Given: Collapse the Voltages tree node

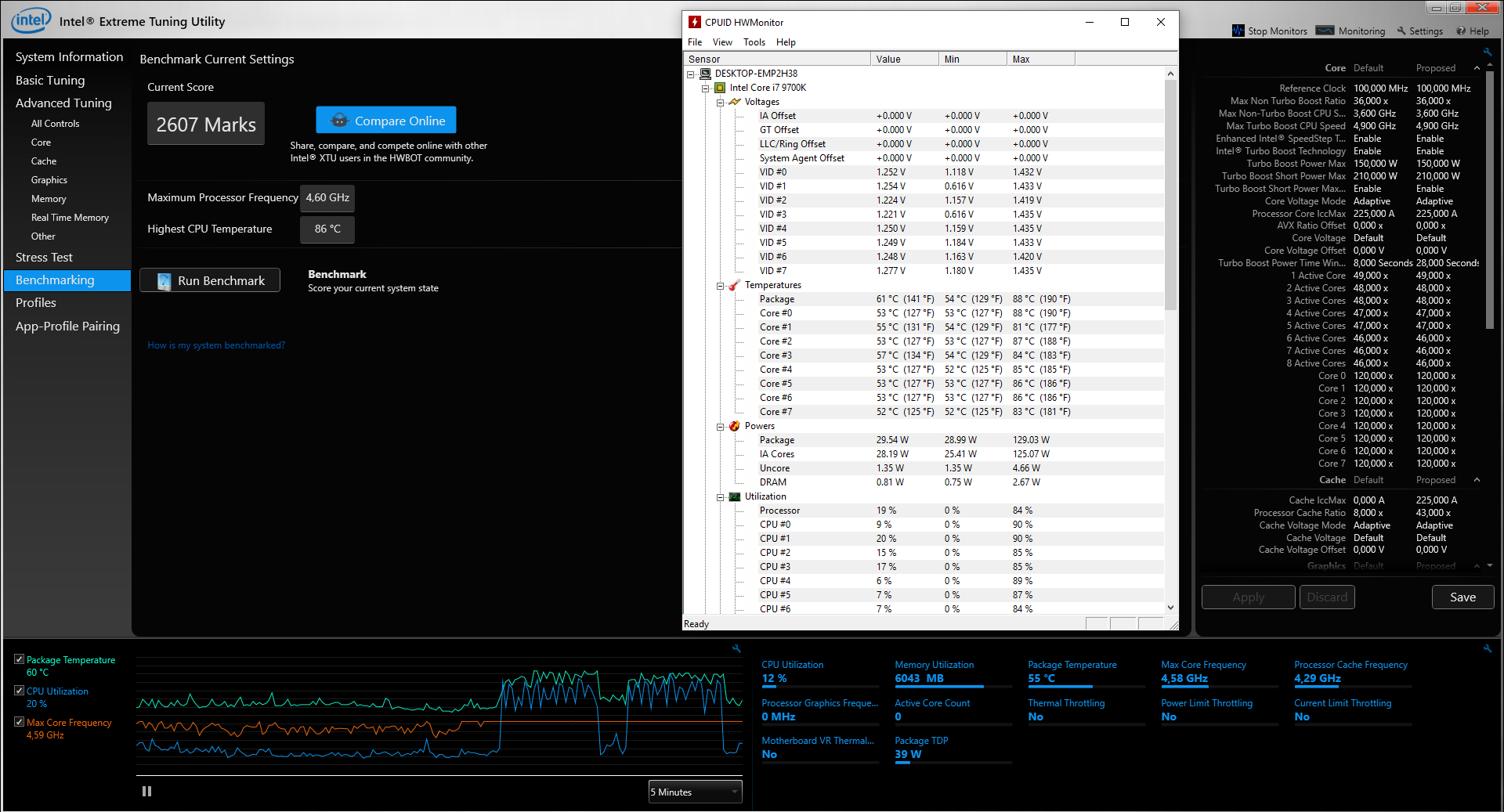Looking at the screenshot, I should coord(720,102).
